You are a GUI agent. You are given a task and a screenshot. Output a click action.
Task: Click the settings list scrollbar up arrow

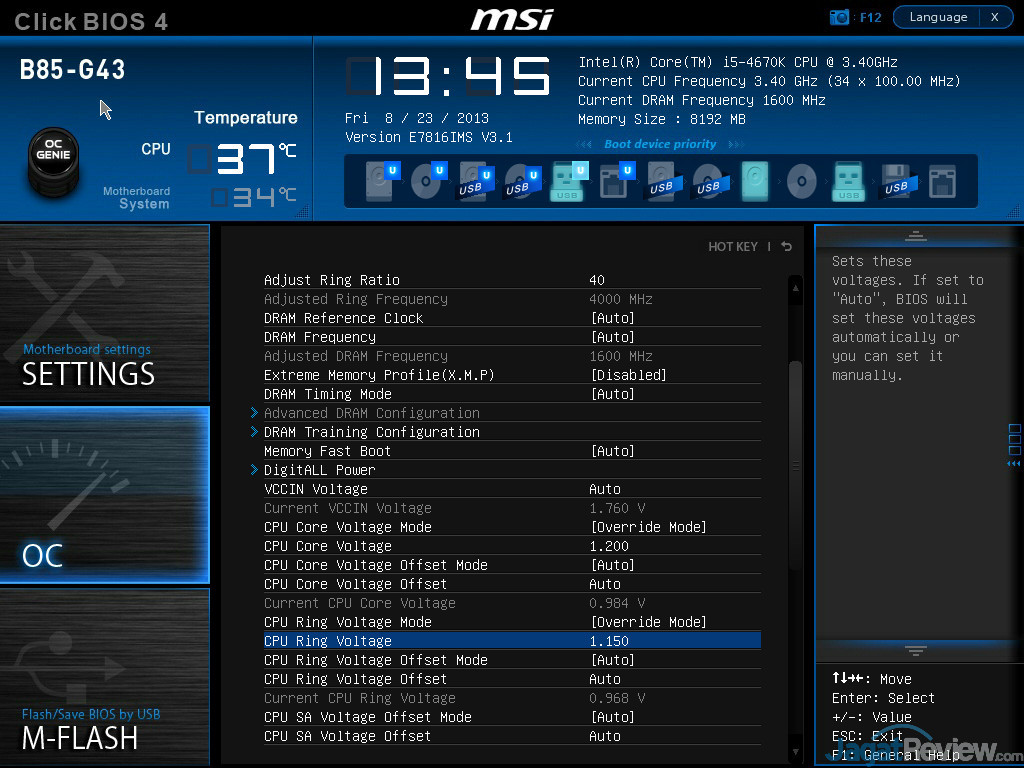[795, 287]
